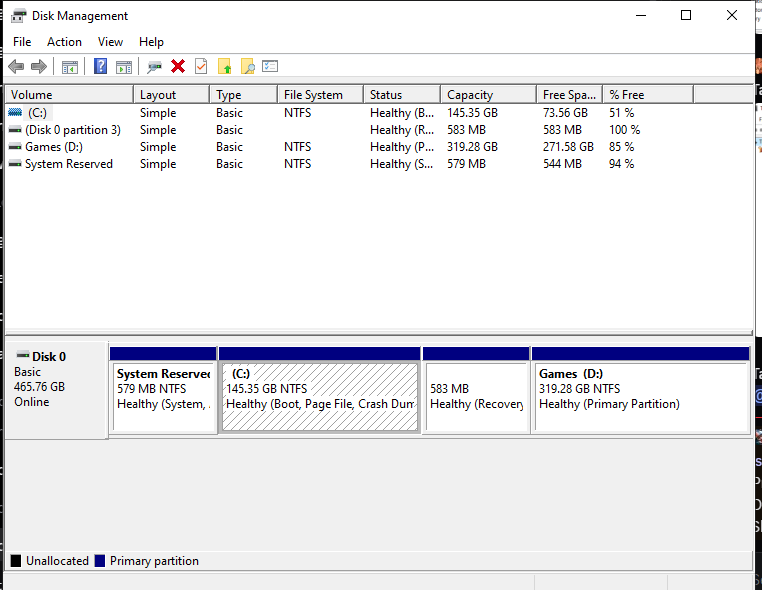Select the (Disk 0 partition 3) row
Viewport: 762px width, 590px height.
pyautogui.click(x=73, y=130)
